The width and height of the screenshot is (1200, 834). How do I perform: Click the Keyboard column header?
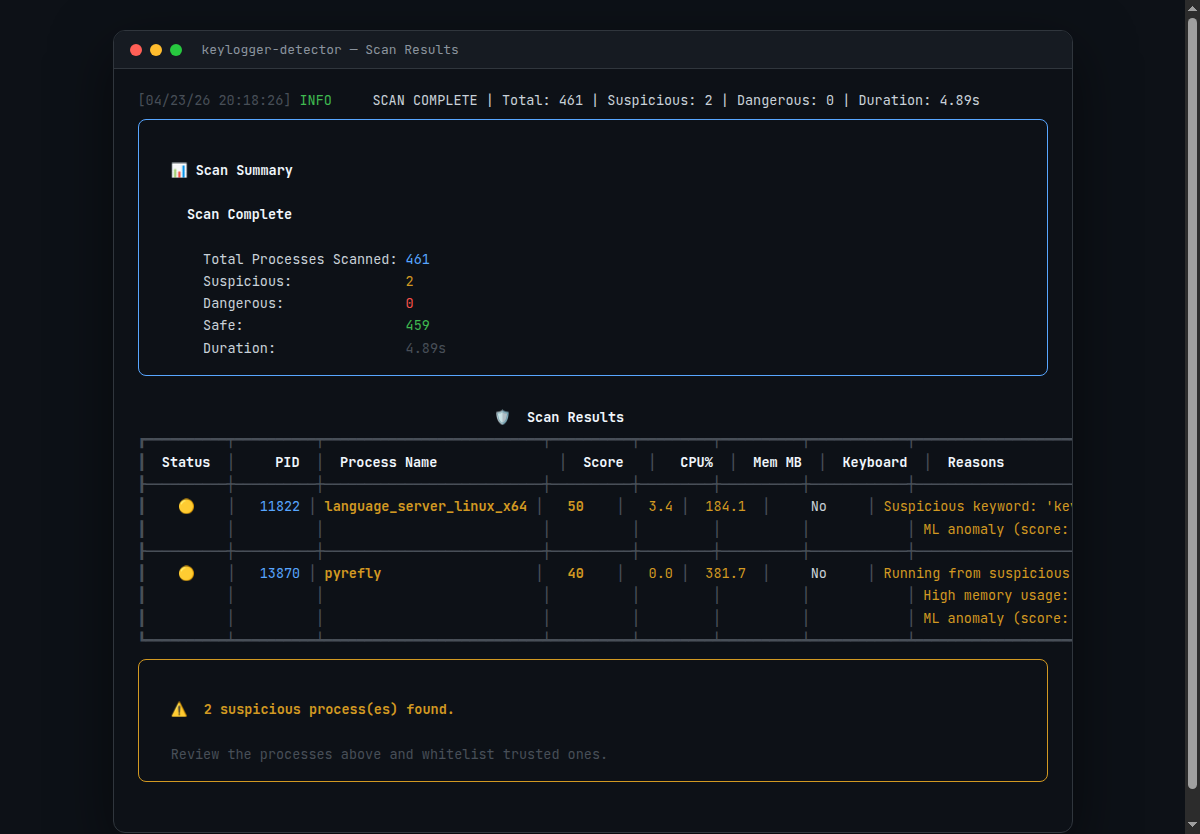874,462
